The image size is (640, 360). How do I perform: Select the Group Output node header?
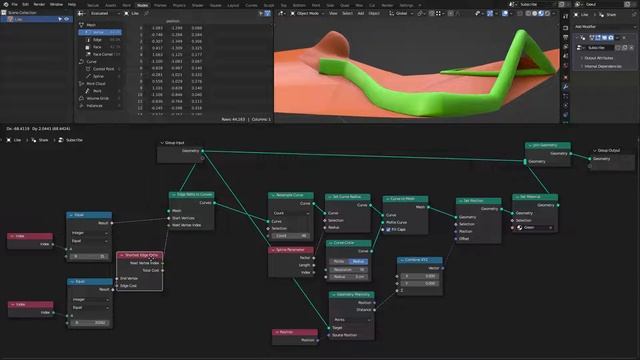tap(611, 151)
